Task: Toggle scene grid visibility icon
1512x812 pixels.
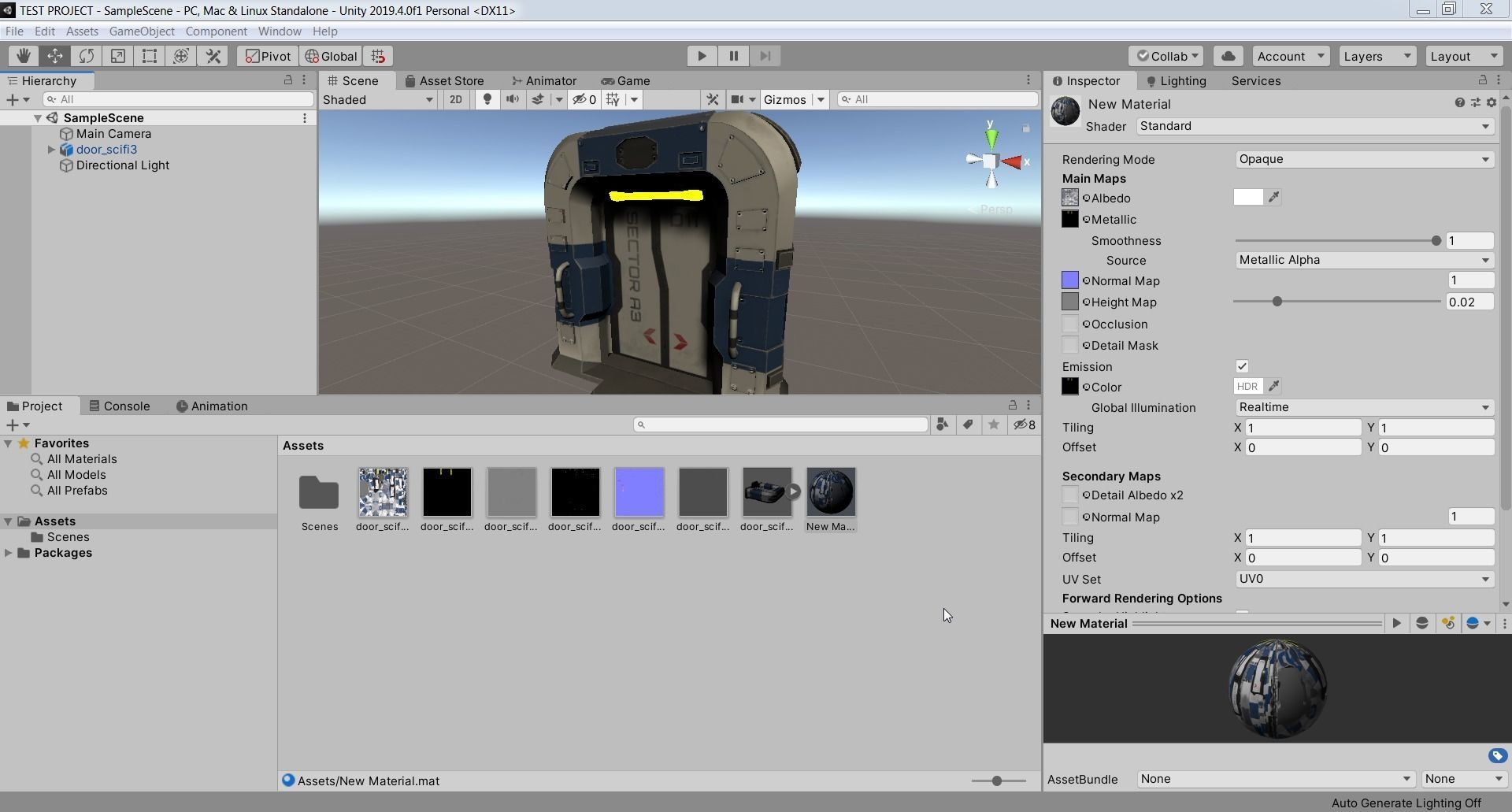Action: pos(613,99)
